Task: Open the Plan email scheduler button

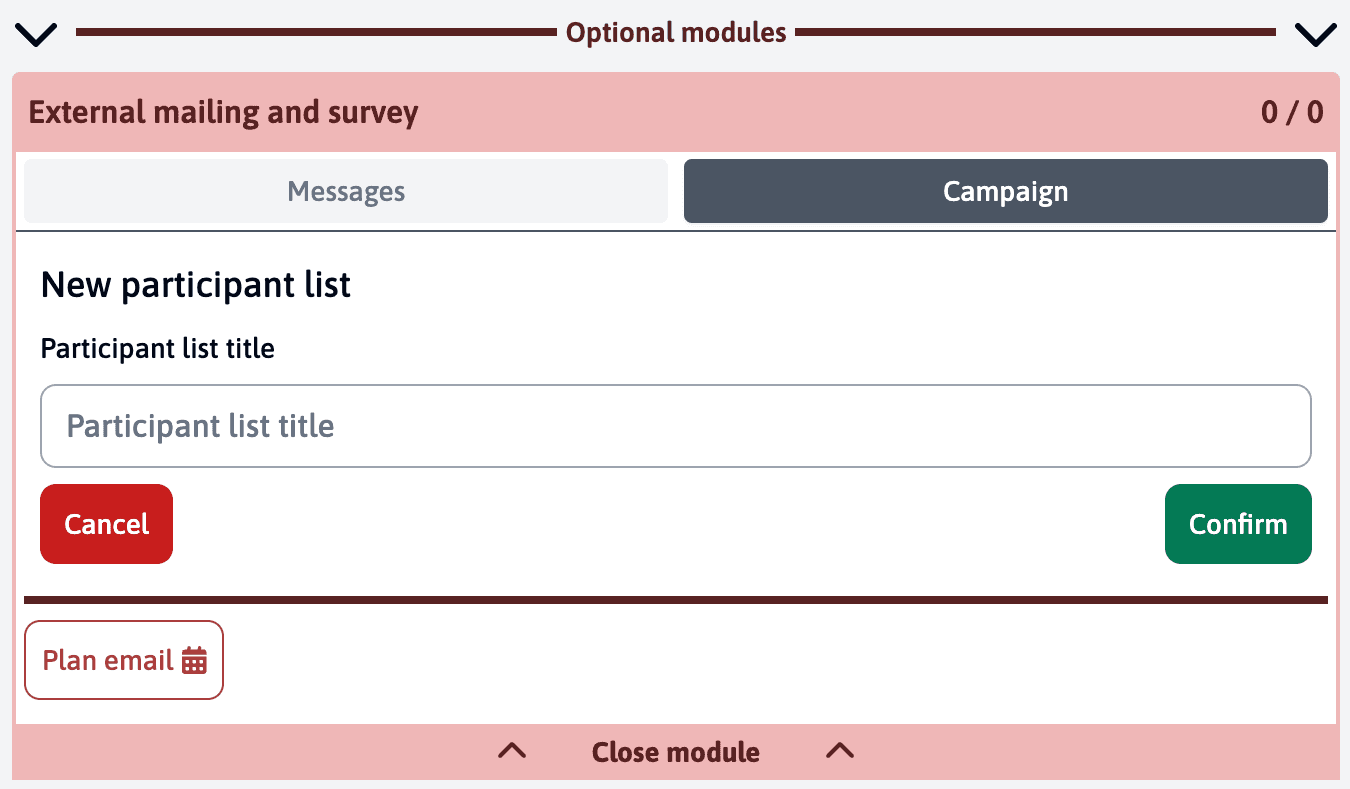Action: pos(109,660)
